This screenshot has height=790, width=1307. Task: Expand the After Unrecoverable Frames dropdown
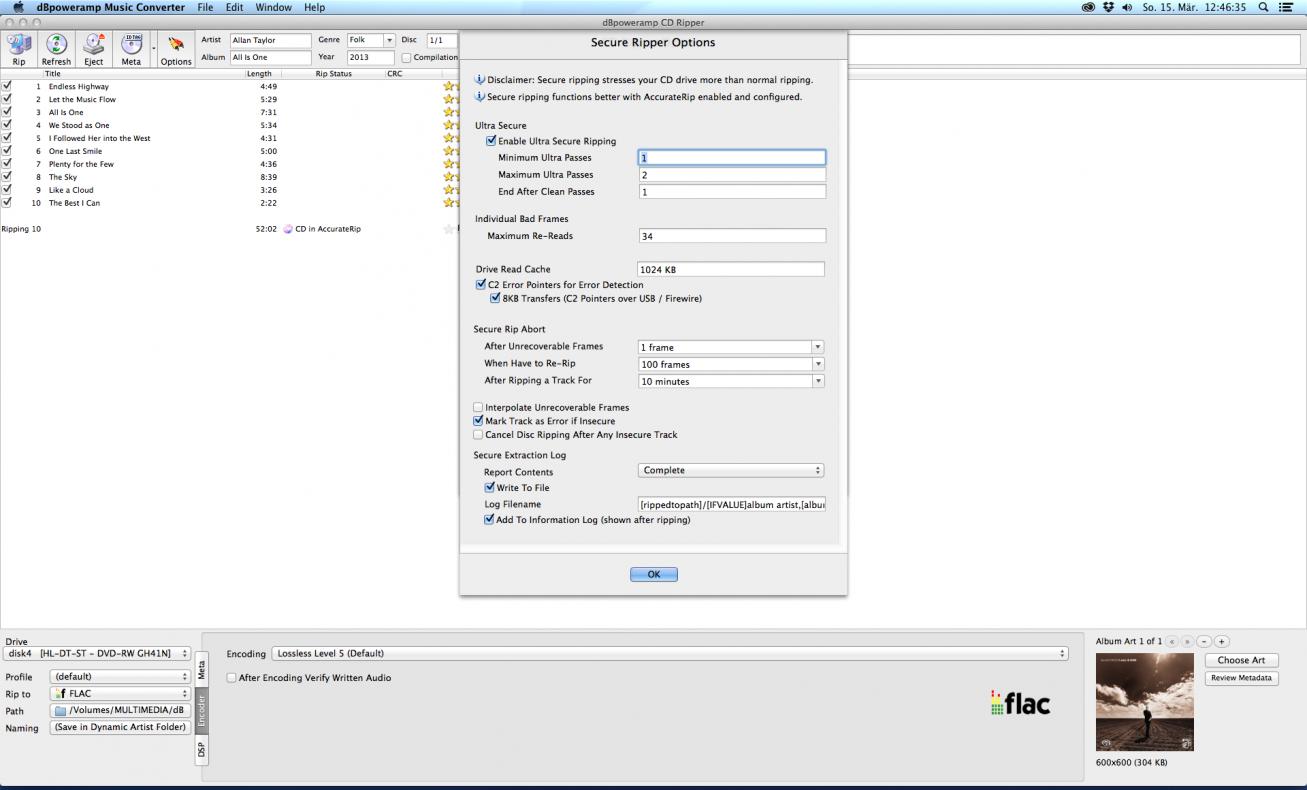(x=817, y=347)
